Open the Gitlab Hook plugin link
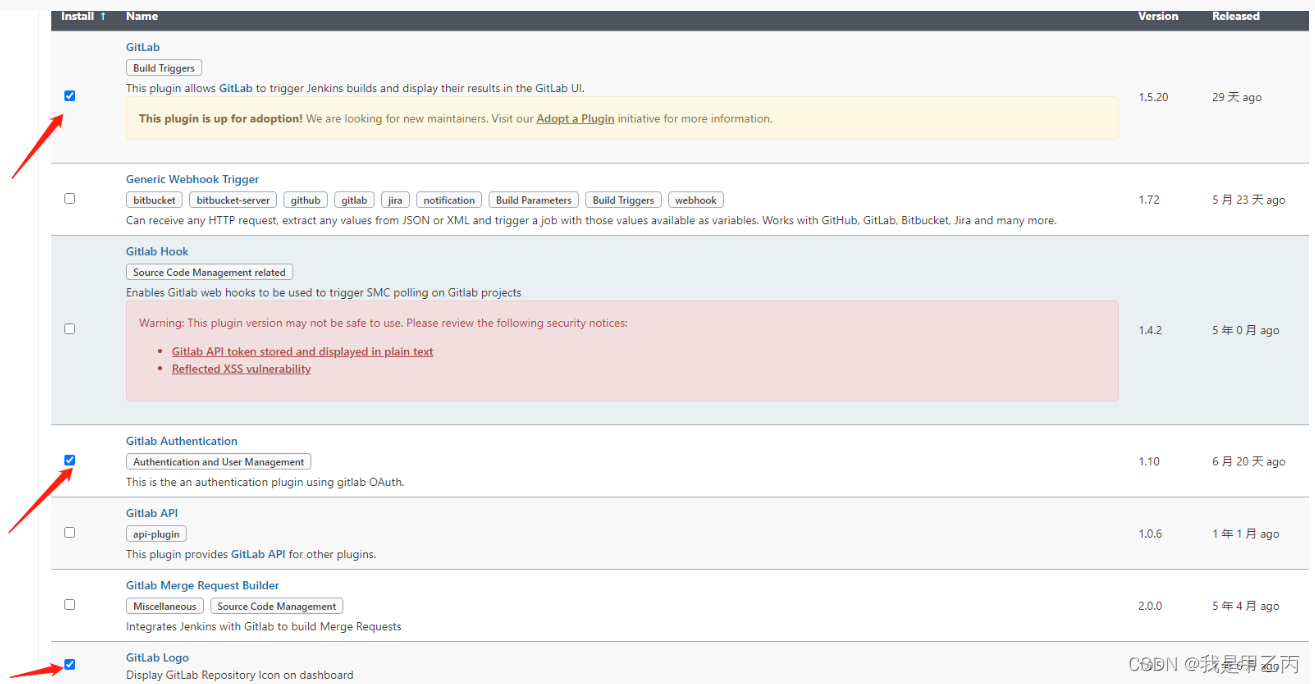 [157, 251]
